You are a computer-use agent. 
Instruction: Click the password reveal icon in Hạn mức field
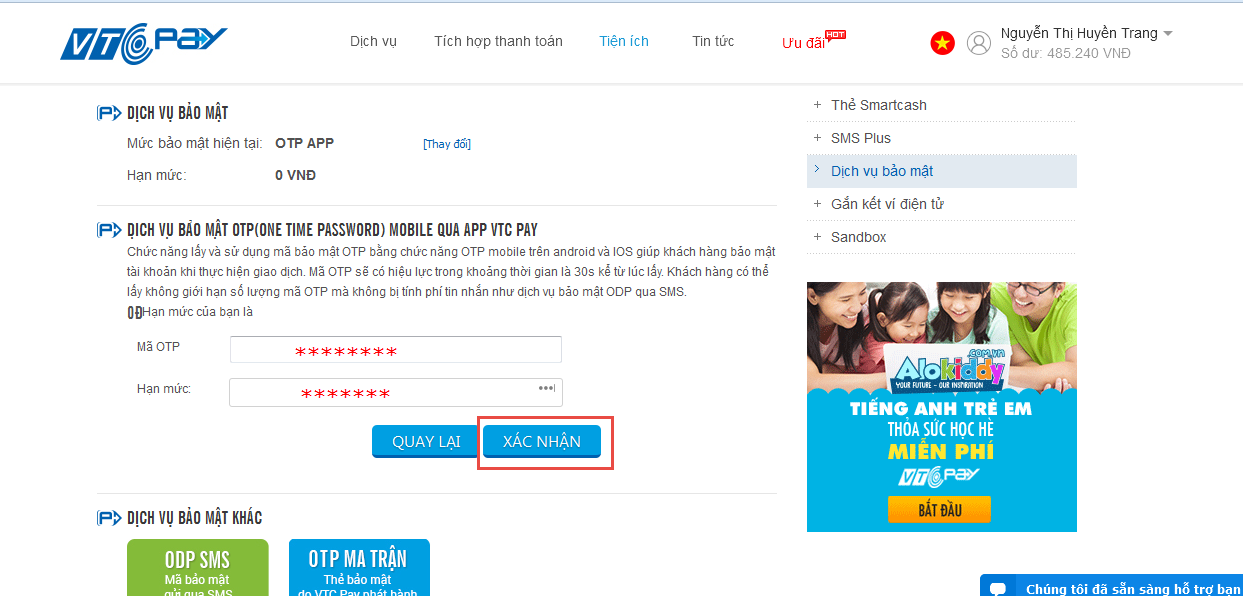click(546, 388)
